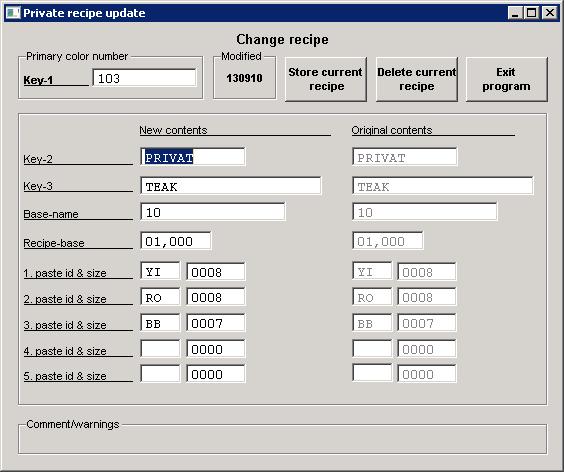
Task: Maximize the Private recipe update window
Action: (x=532, y=13)
